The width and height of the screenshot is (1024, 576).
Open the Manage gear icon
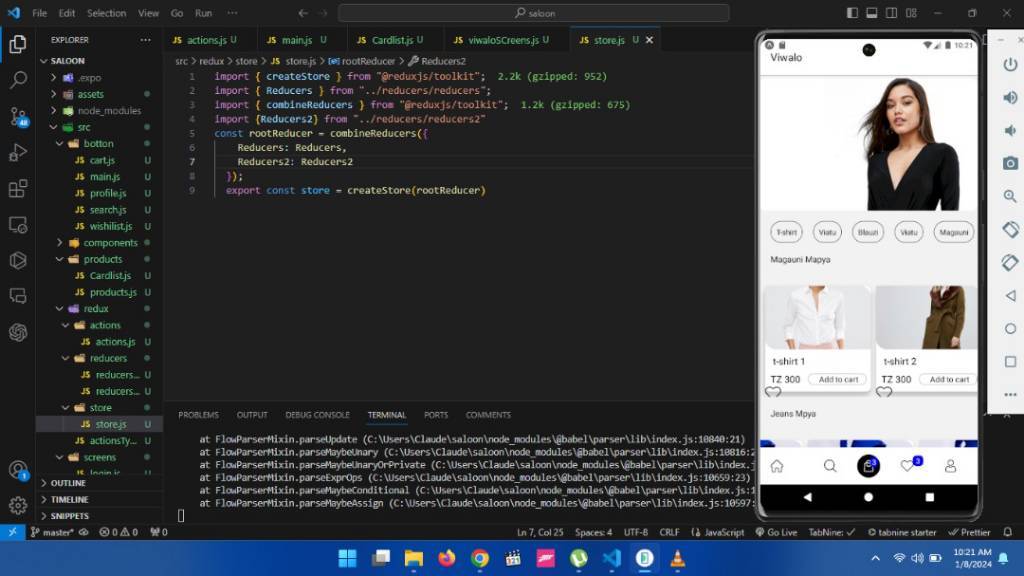click(x=18, y=505)
